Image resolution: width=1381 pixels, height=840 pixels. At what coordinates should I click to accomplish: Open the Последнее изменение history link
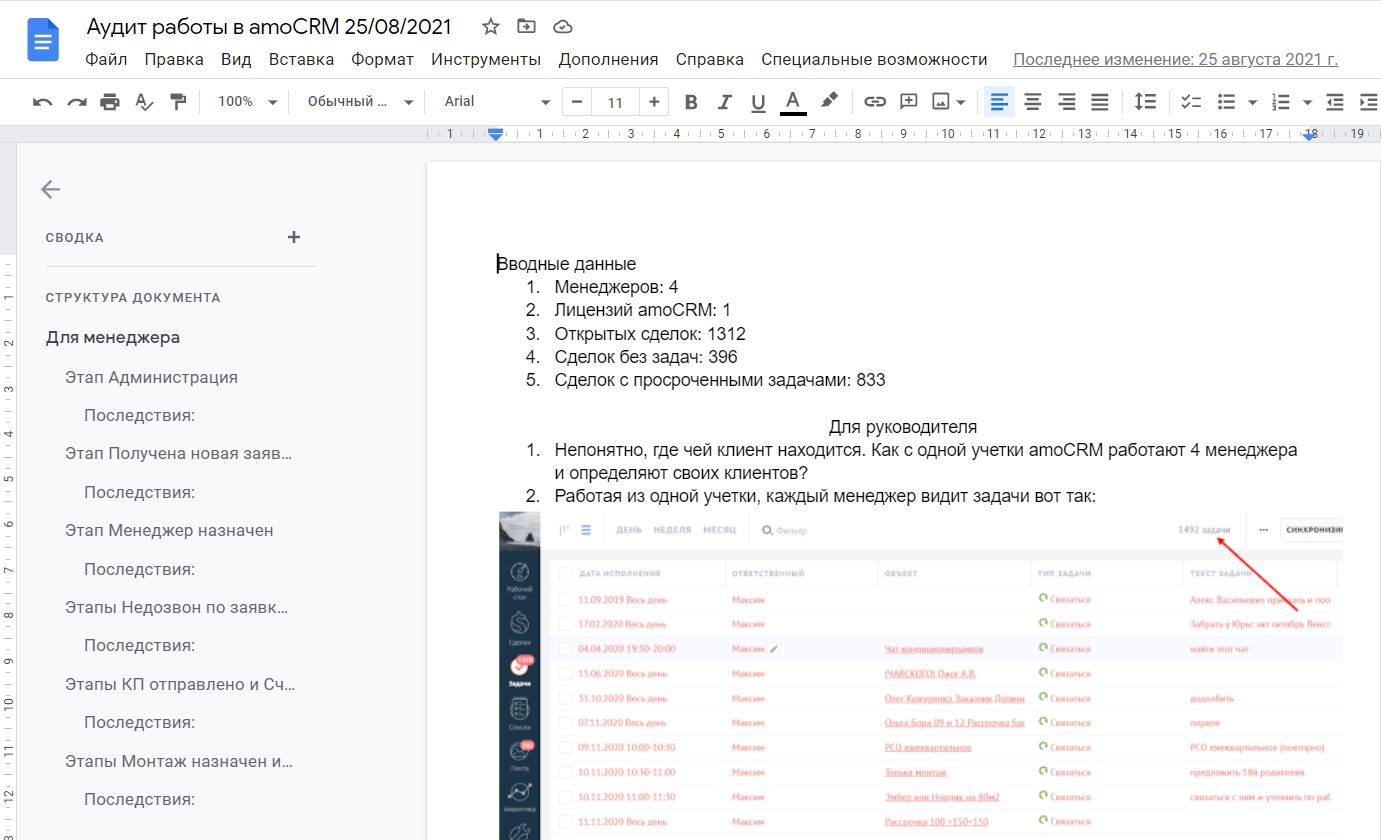coord(1175,59)
